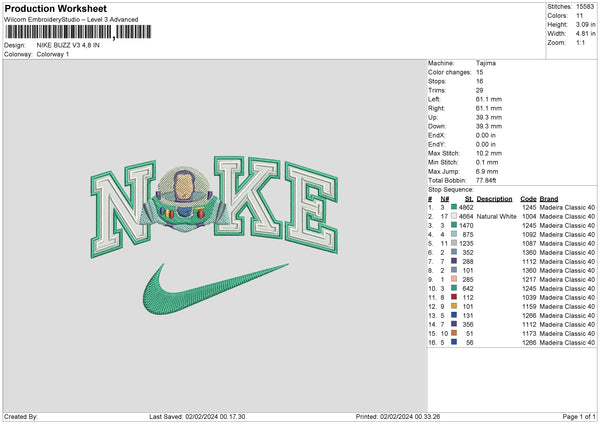Screen dimensions: 600x424
Task: Click the purple swatch beside 356 stitches
Action: (x=454, y=324)
